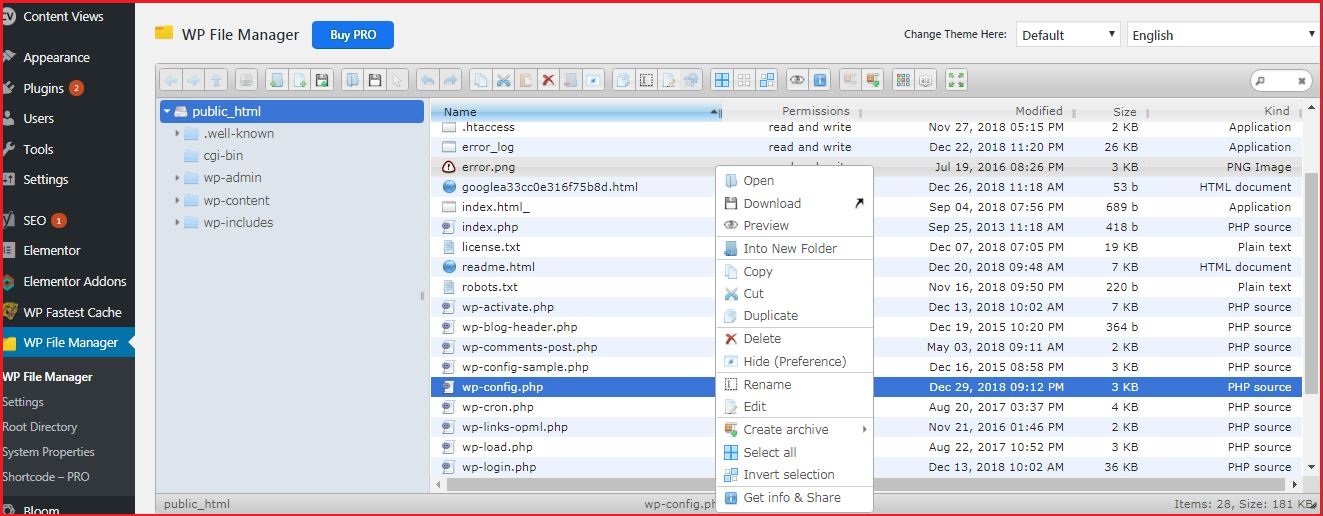1324x516 pixels.
Task: Expand the Create archive submenu arrow
Action: [864, 430]
